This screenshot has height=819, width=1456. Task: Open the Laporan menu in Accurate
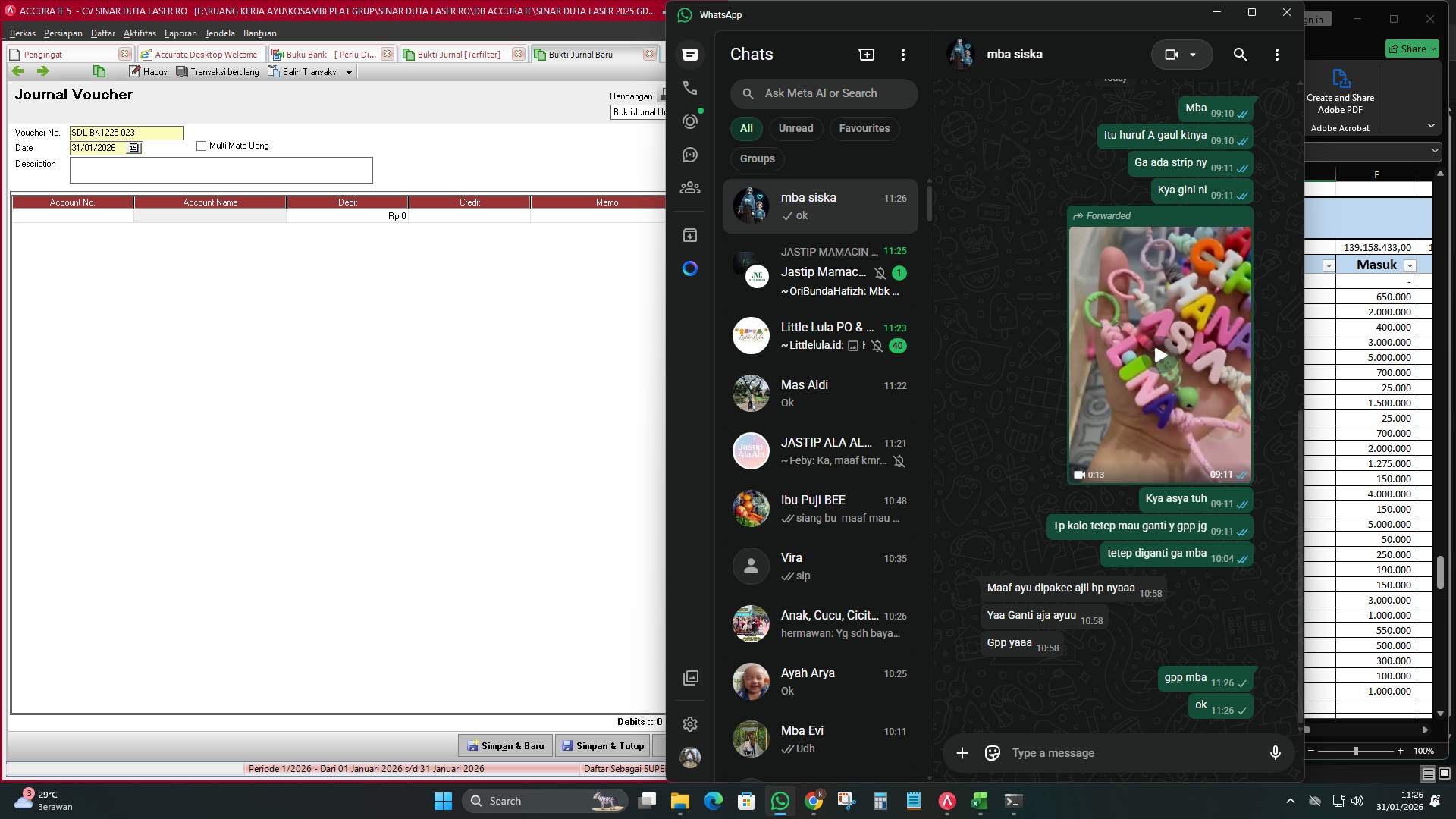pos(181,33)
